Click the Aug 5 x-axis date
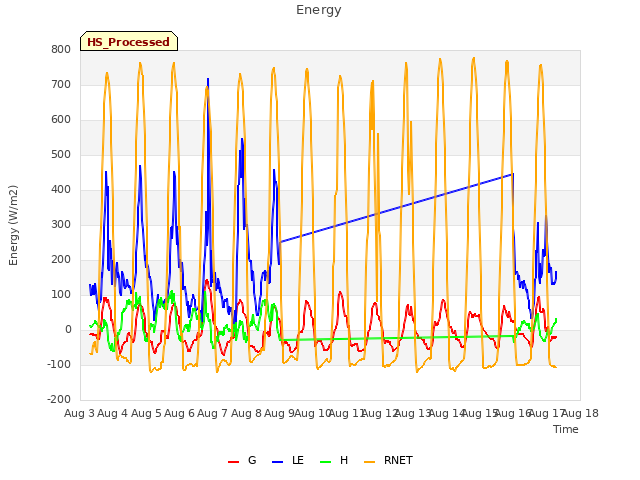 pyautogui.click(x=146, y=413)
